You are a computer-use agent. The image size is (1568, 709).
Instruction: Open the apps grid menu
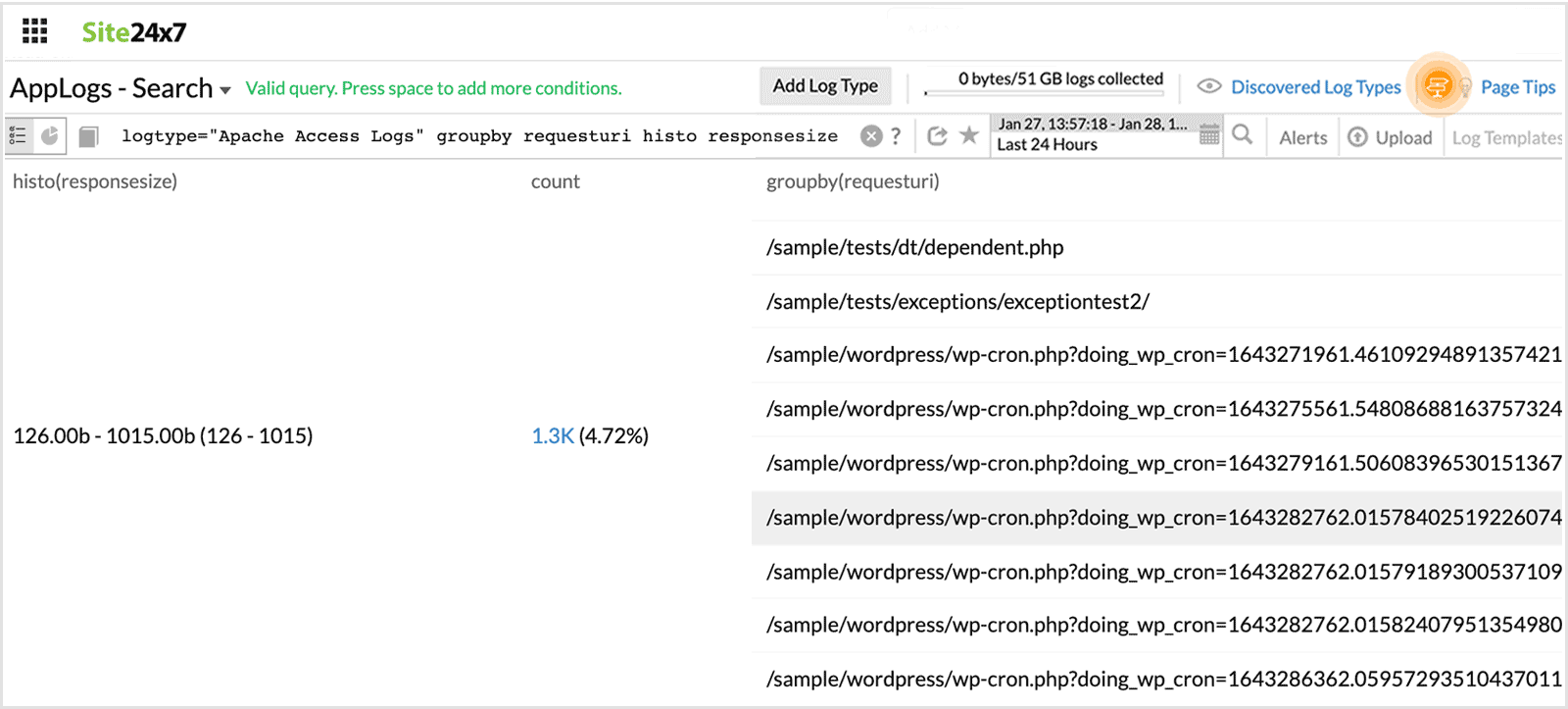pos(34,31)
